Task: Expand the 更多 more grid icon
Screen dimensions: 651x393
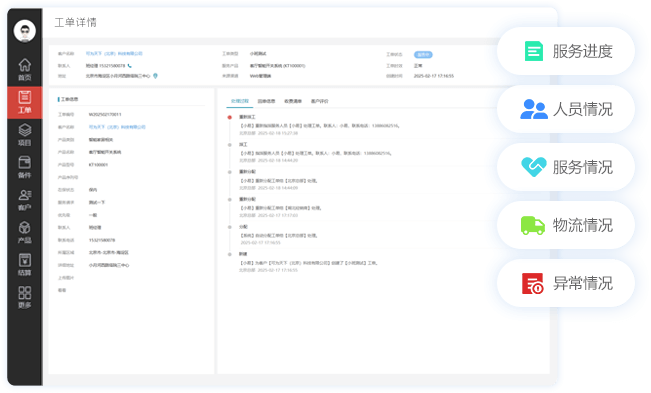Action: coord(24,297)
